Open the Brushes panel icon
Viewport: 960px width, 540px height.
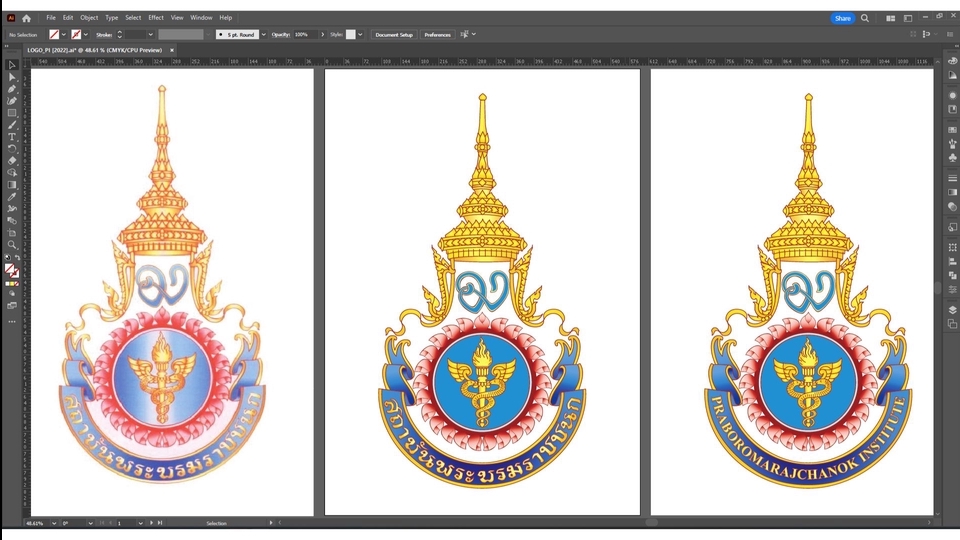[952, 144]
